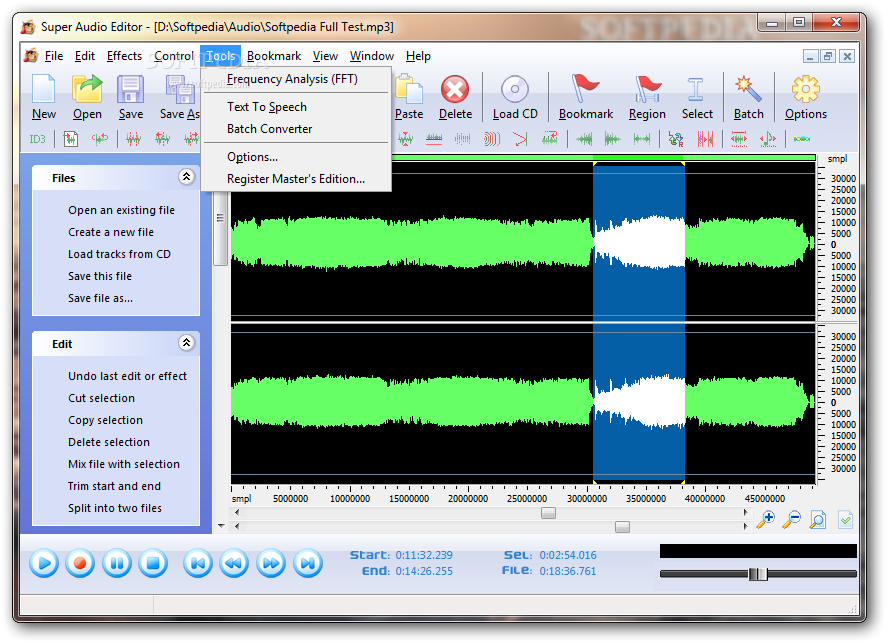The width and height of the screenshot is (887, 643).
Task: Click the cyan waveform icon at toolbar end
Action: point(802,139)
